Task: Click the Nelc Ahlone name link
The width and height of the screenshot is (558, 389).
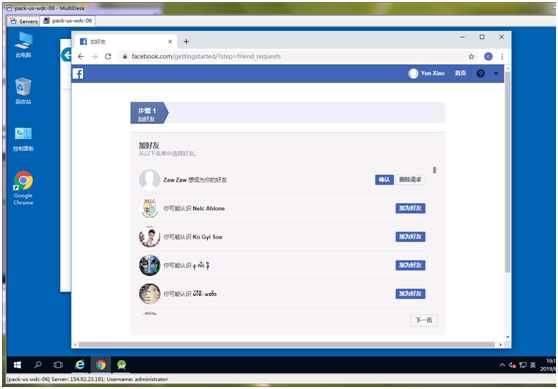Action: click(209, 209)
